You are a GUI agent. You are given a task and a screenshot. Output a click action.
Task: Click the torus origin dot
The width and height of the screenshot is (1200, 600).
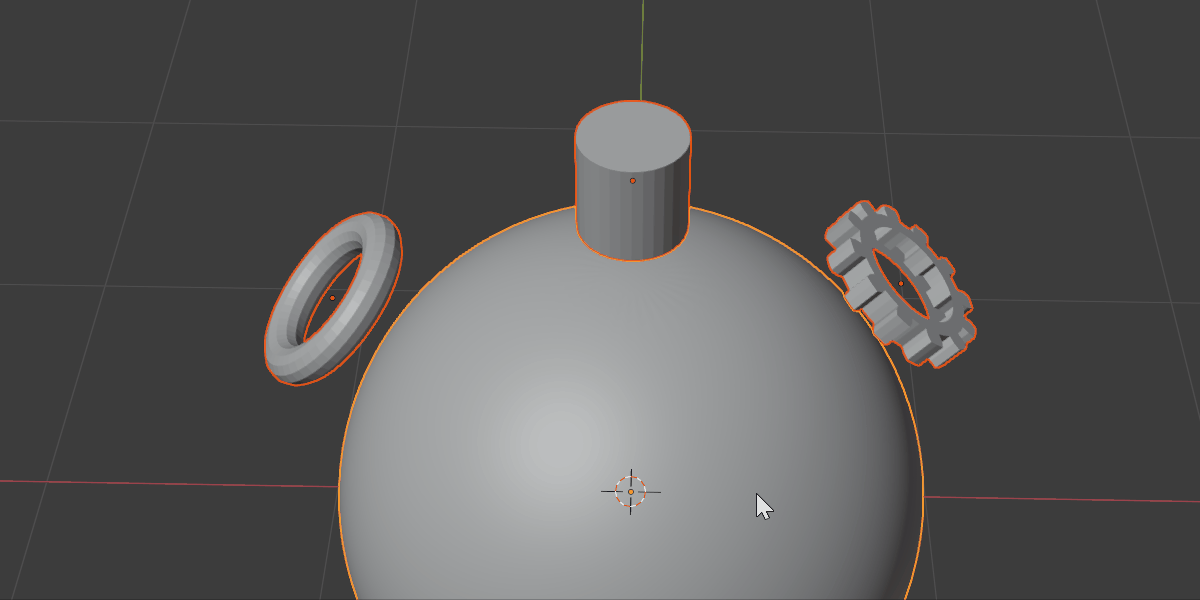(332, 297)
